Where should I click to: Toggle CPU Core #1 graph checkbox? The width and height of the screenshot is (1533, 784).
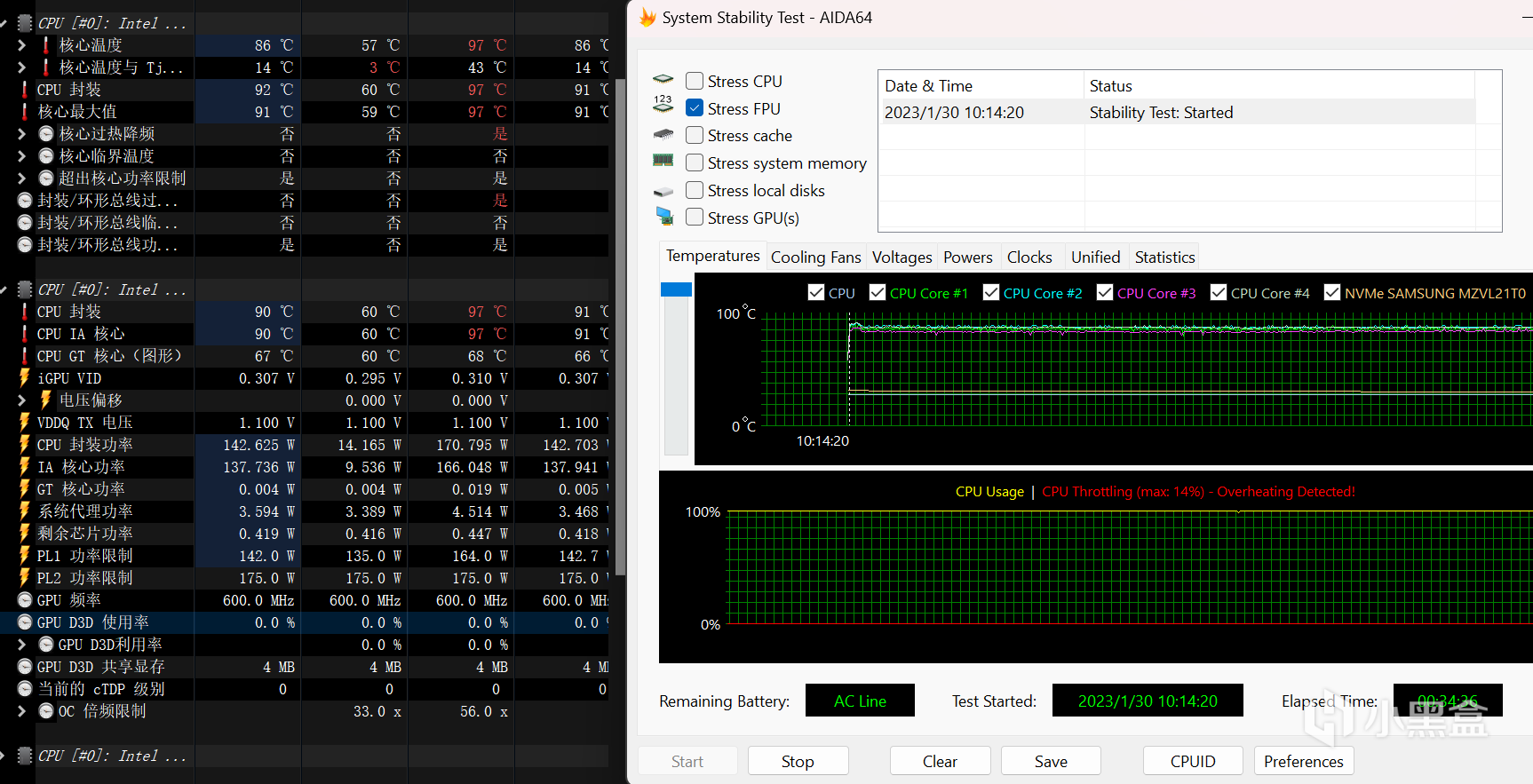878,293
